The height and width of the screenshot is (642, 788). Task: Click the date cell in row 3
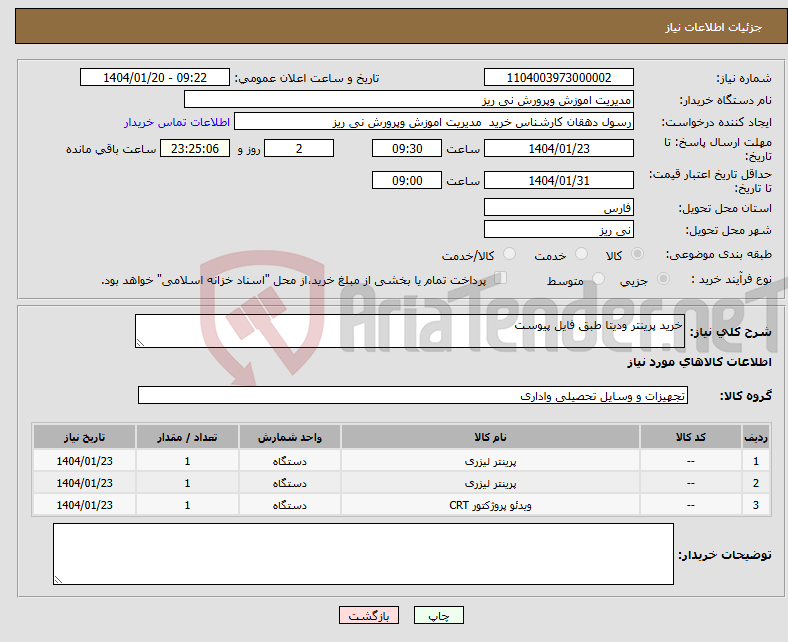pyautogui.click(x=84, y=505)
